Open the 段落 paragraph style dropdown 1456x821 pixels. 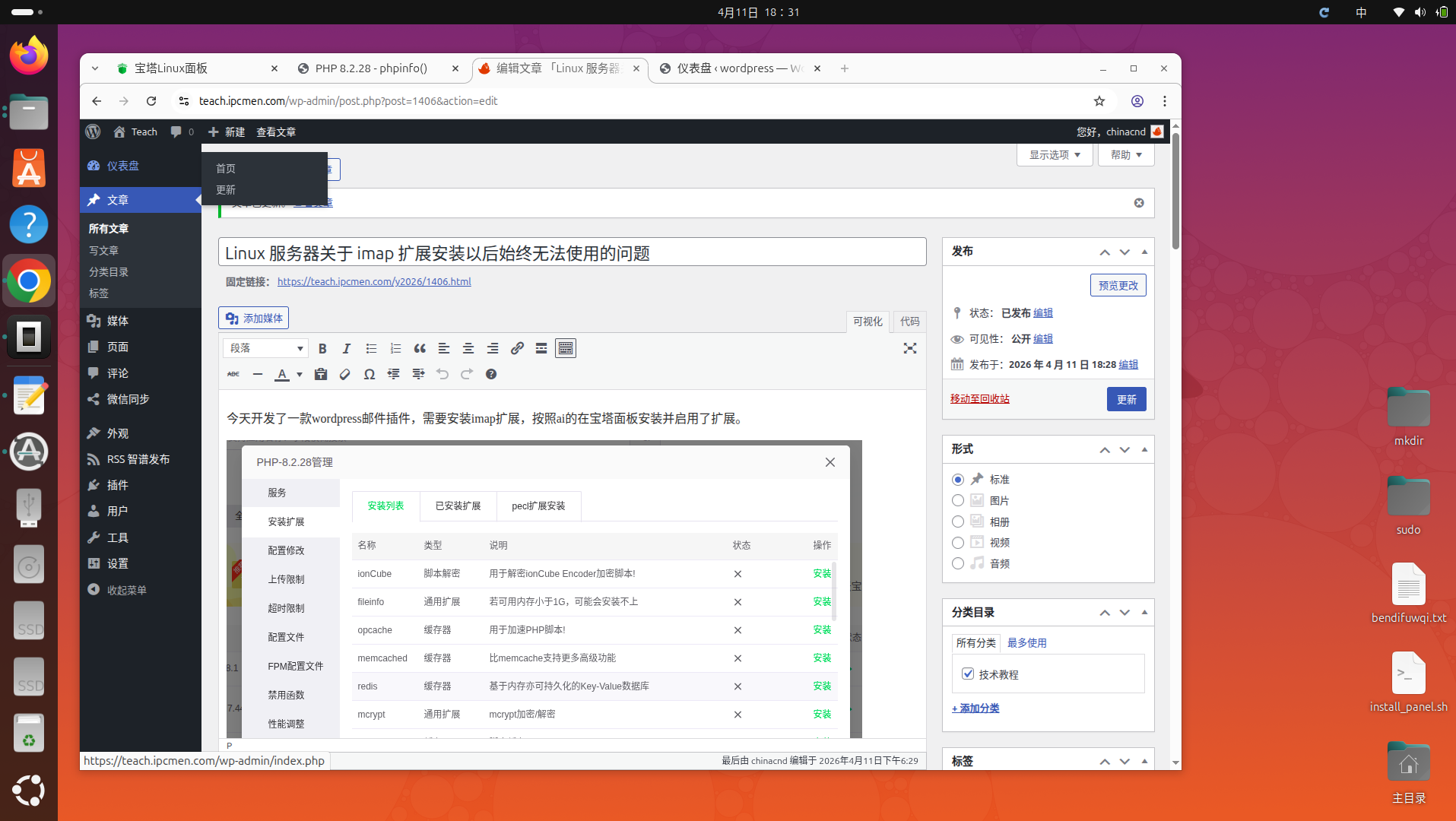coord(265,348)
